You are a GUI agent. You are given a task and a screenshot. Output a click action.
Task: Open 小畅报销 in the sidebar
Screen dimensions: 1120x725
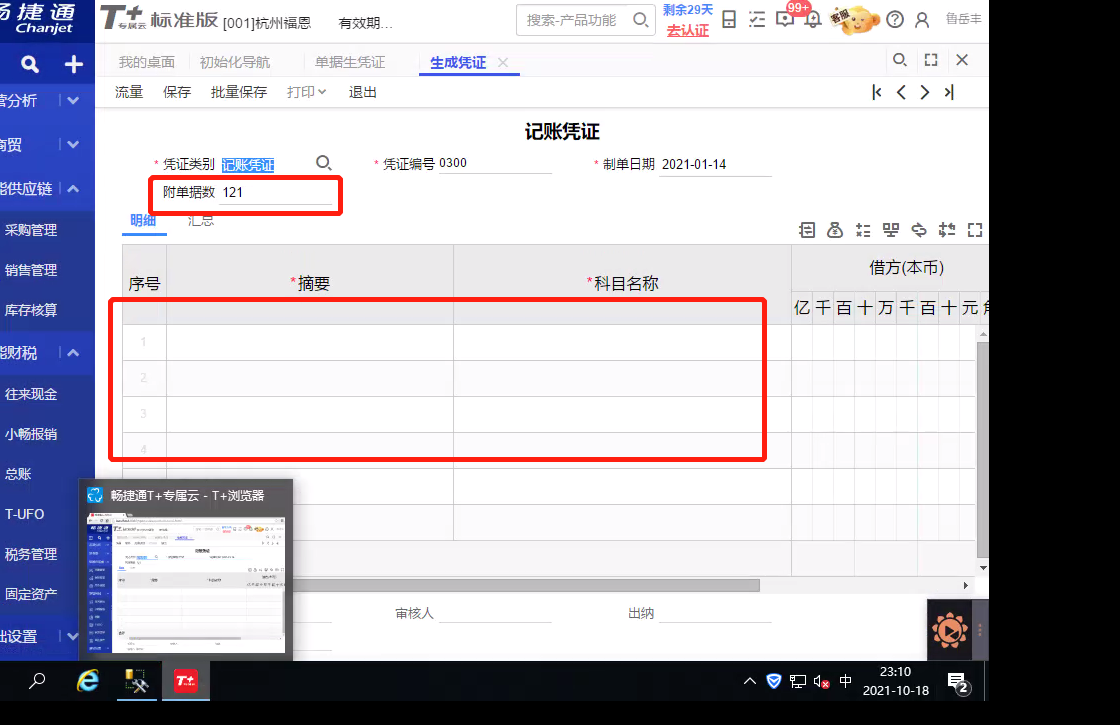pos(31,434)
